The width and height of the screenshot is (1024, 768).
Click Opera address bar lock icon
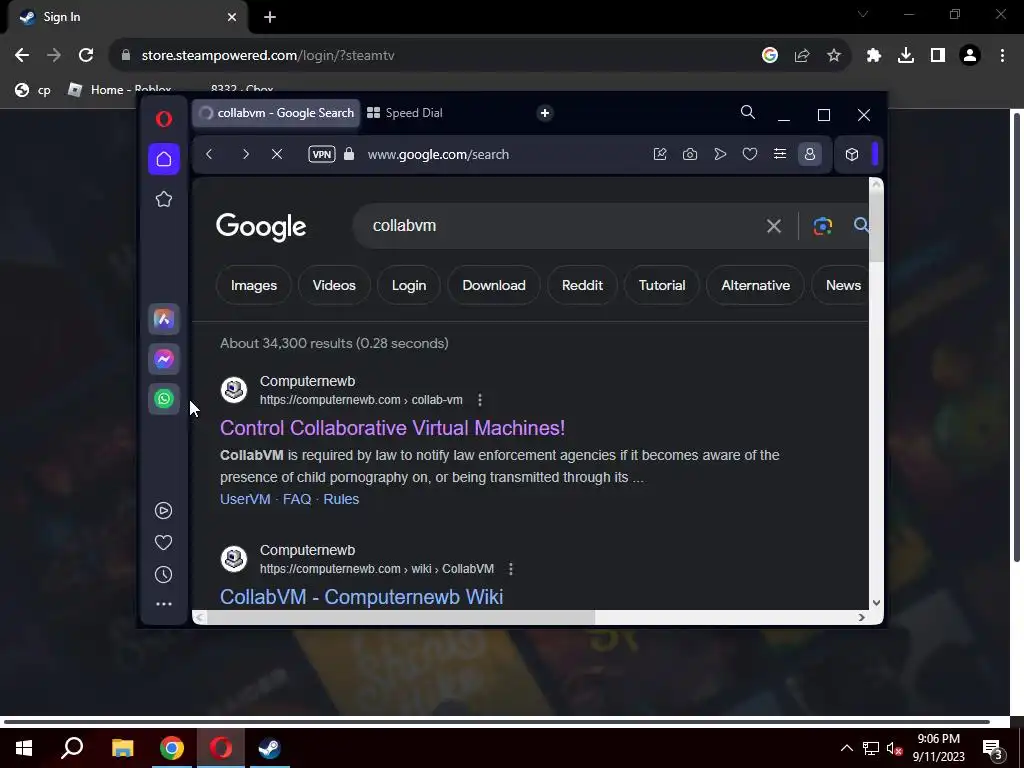point(349,154)
